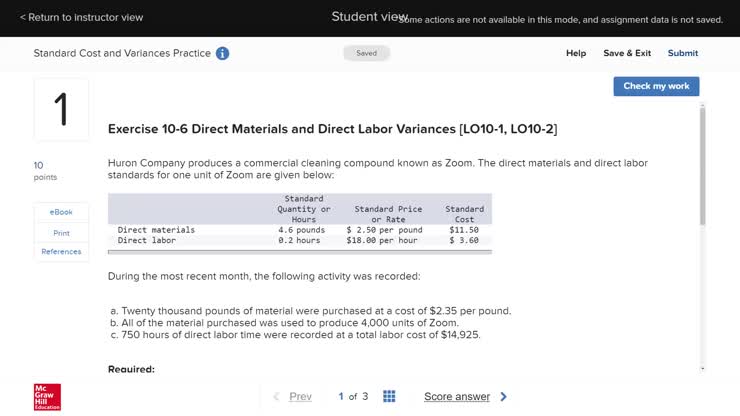Click the previous question arrow icon
The image size is (740, 416).
277,397
